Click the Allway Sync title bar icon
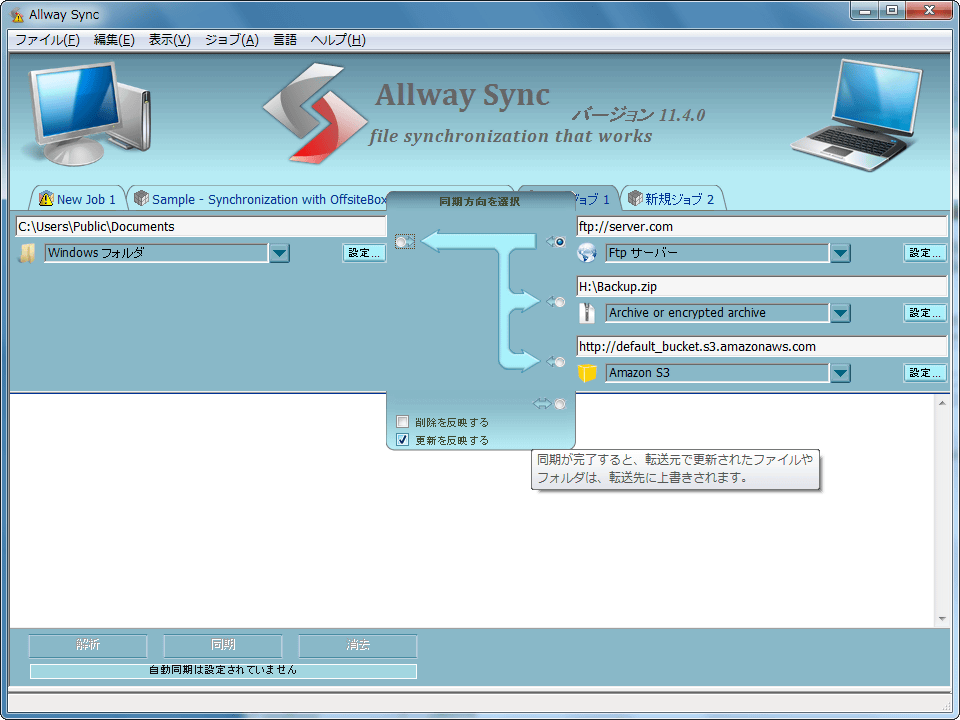Image resolution: width=960 pixels, height=720 pixels. 18,14
